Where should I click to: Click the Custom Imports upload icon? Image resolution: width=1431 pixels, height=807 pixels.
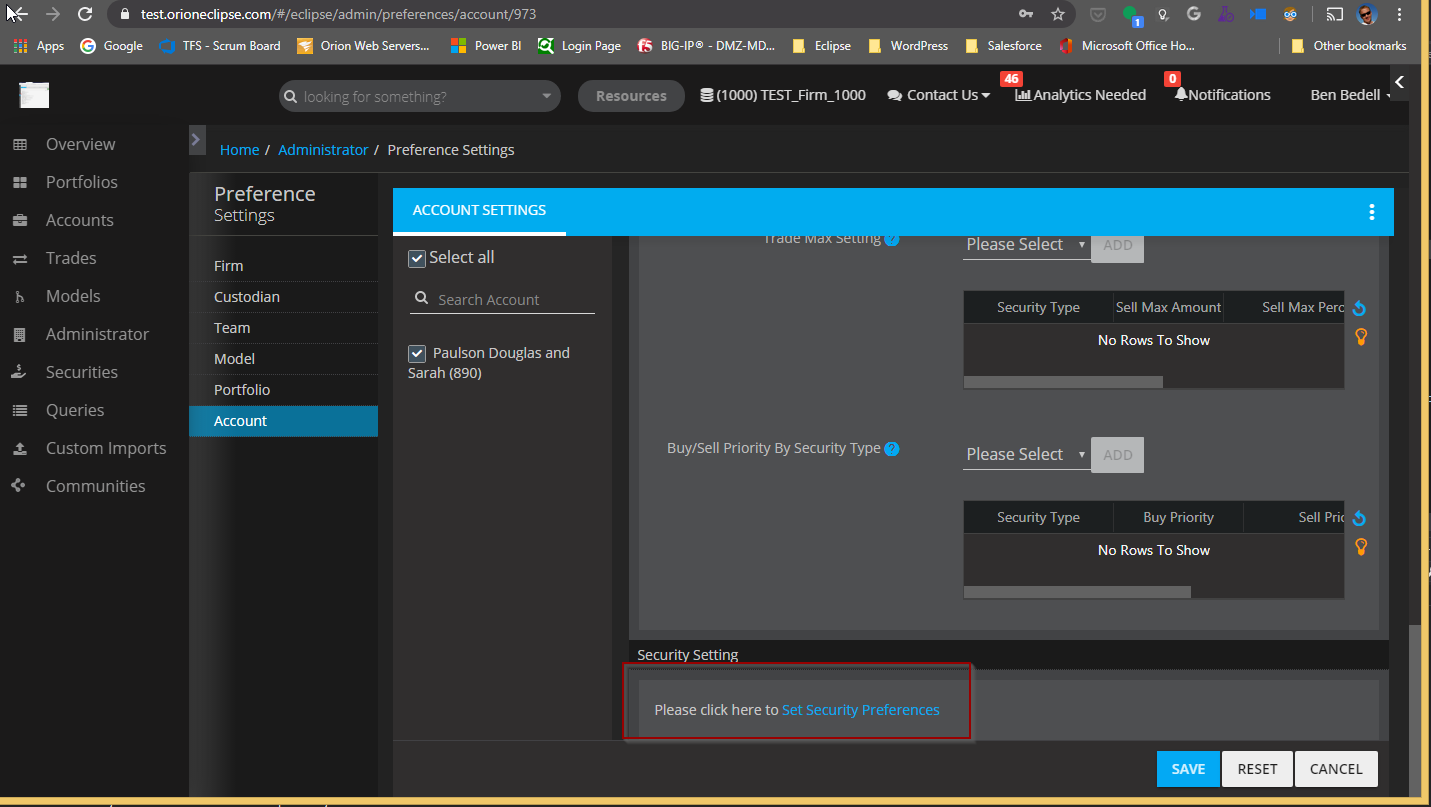(22, 448)
